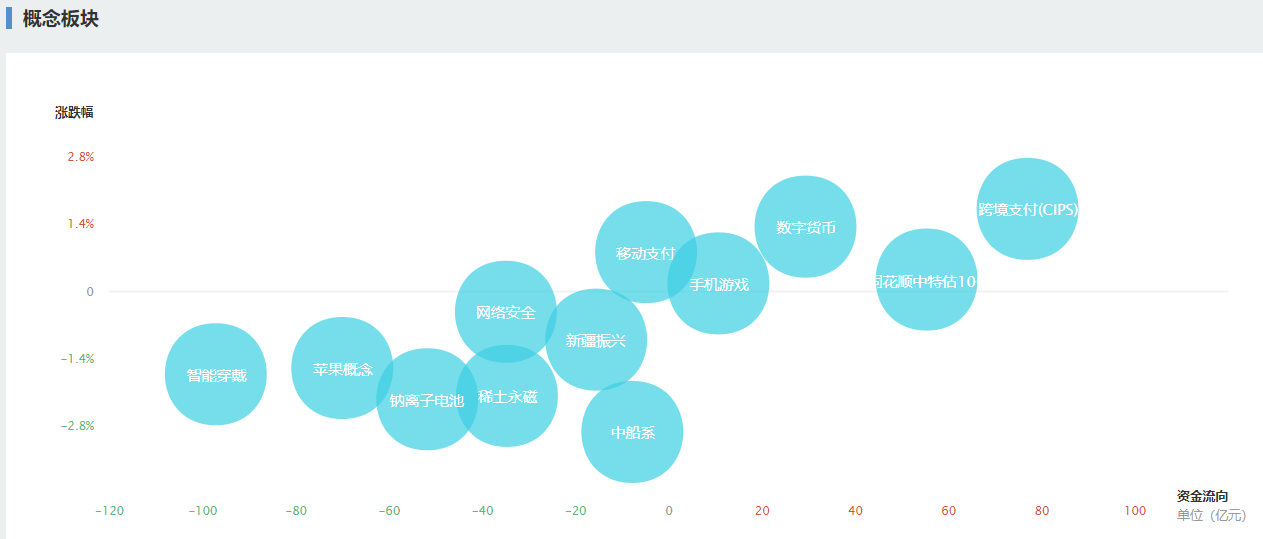Open the 移动支付 bubble
The height and width of the screenshot is (539, 1263).
point(646,252)
